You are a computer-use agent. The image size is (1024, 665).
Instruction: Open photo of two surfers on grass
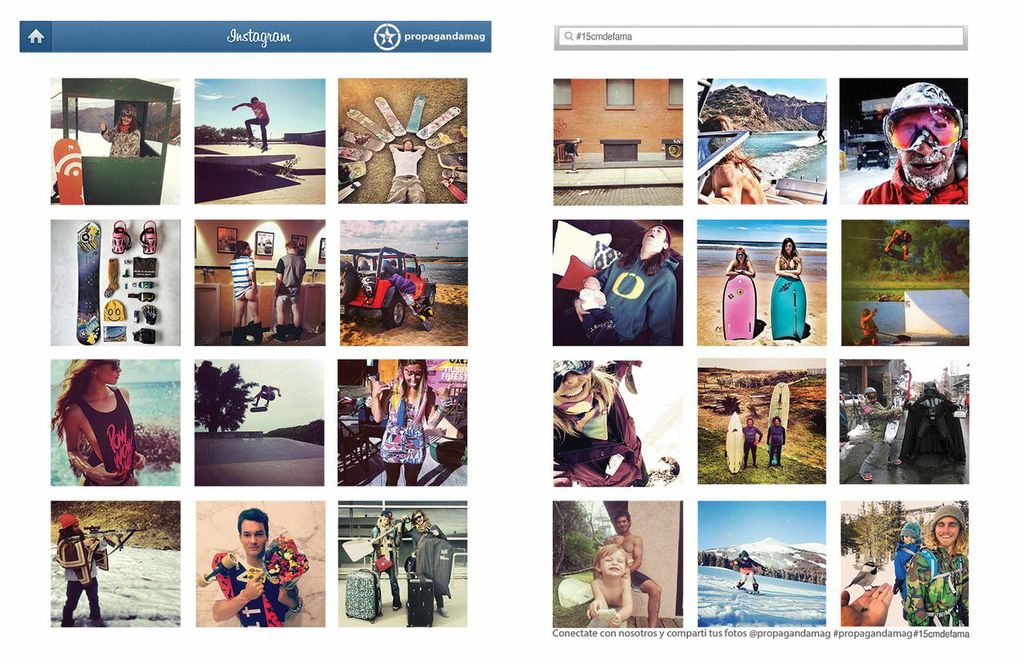[762, 422]
